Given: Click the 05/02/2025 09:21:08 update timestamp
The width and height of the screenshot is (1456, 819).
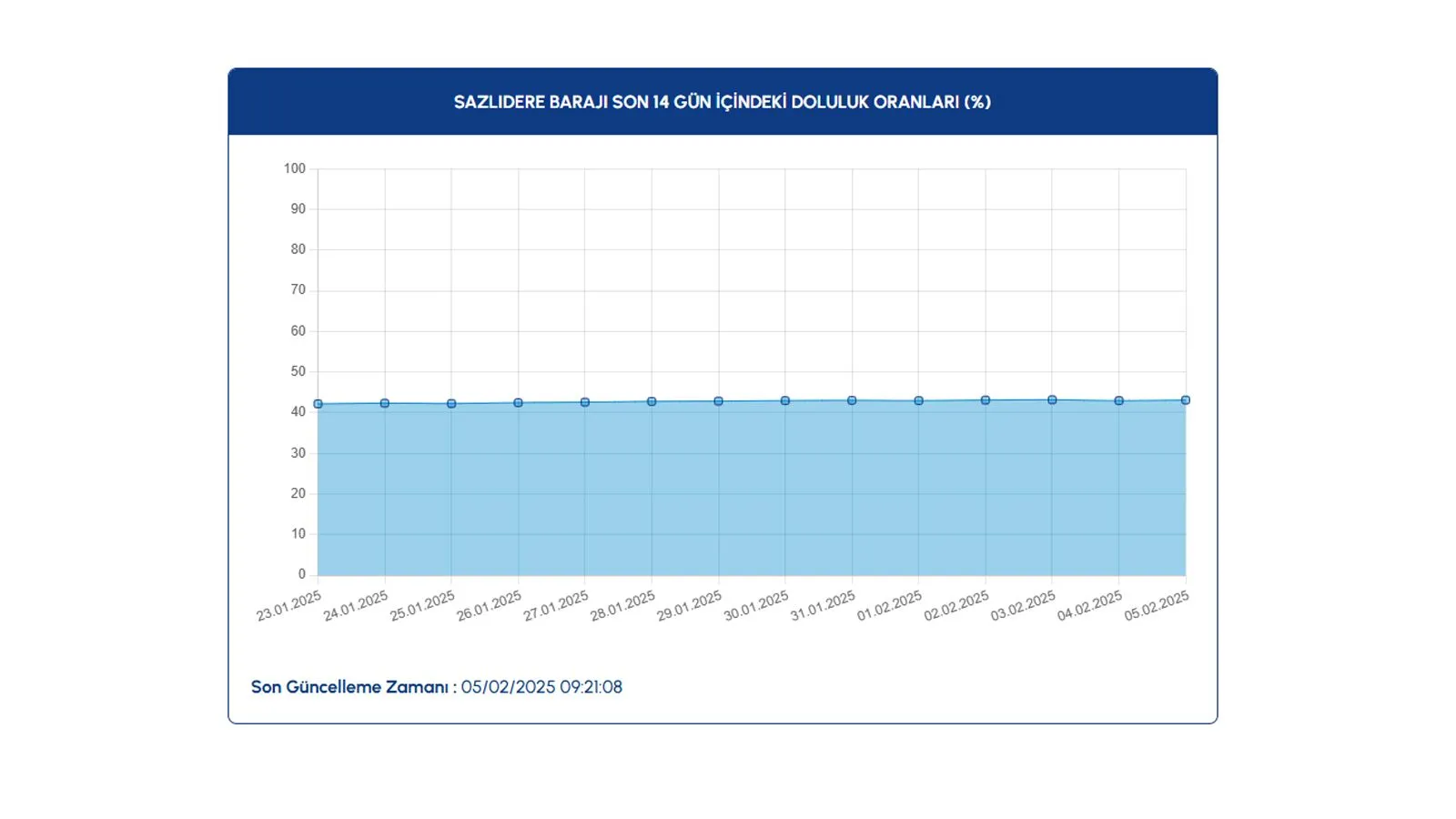Looking at the screenshot, I should [541, 687].
